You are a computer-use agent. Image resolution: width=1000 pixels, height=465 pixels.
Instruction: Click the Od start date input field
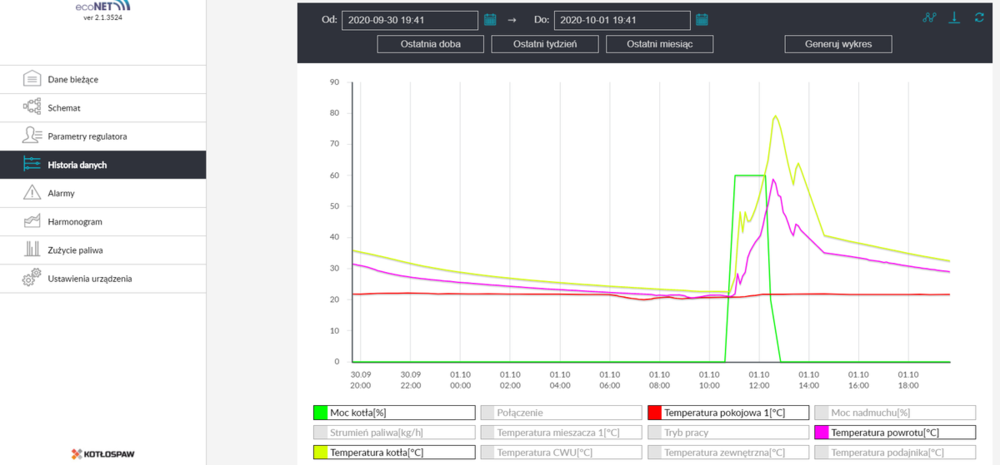pos(409,20)
